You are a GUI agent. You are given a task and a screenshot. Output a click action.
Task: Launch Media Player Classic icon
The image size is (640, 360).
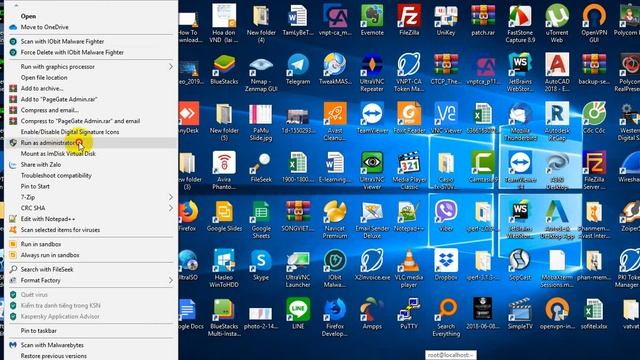point(409,171)
